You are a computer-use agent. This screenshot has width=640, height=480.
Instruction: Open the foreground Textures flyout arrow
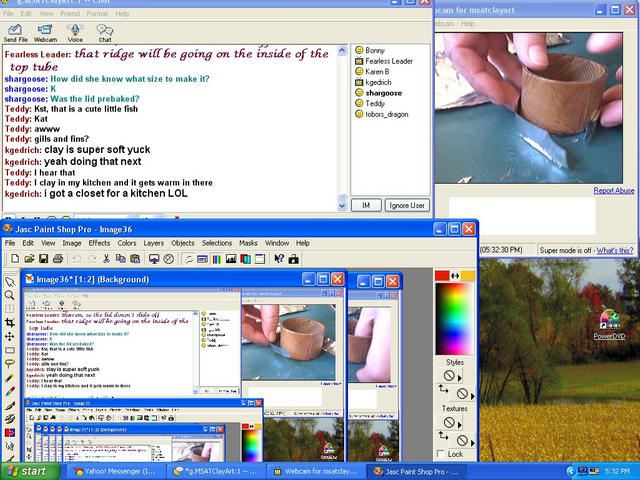point(460,425)
